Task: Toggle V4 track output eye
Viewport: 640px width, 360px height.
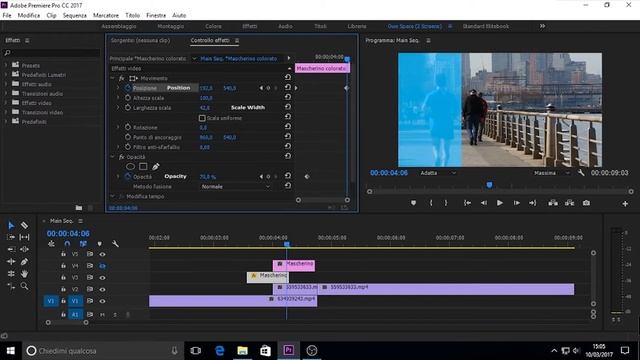Action: coord(102,266)
